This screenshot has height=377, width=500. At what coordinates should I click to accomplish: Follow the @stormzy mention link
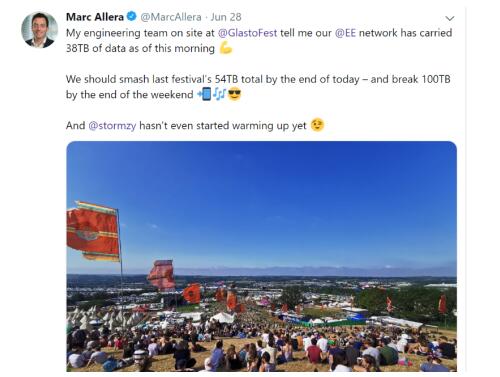click(112, 126)
